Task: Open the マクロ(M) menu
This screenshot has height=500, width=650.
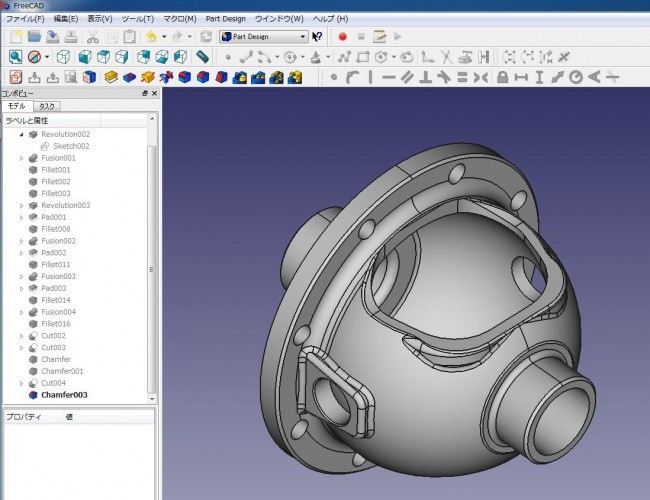Action: 180,19
